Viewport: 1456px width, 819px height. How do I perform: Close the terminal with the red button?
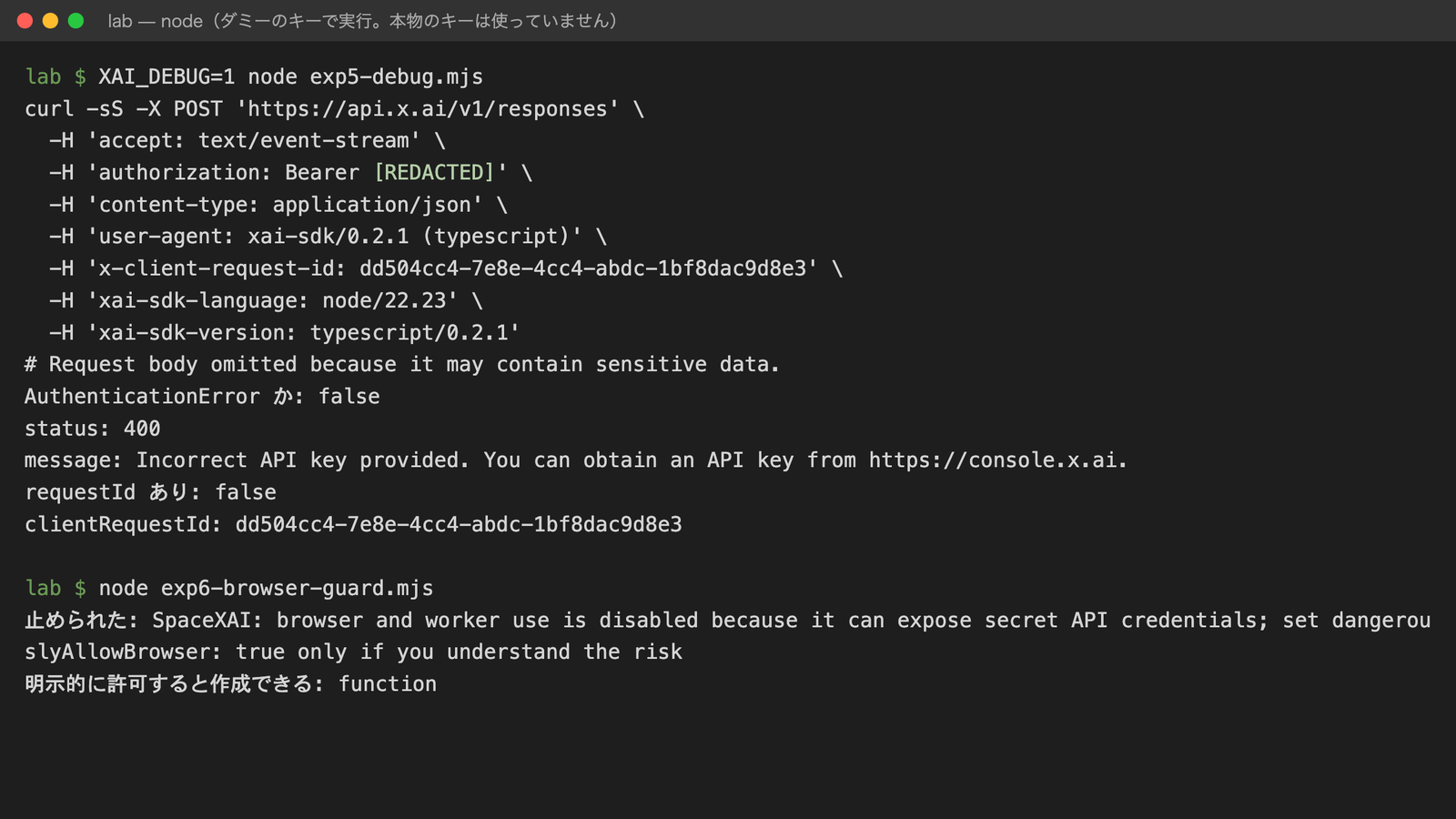click(x=25, y=20)
